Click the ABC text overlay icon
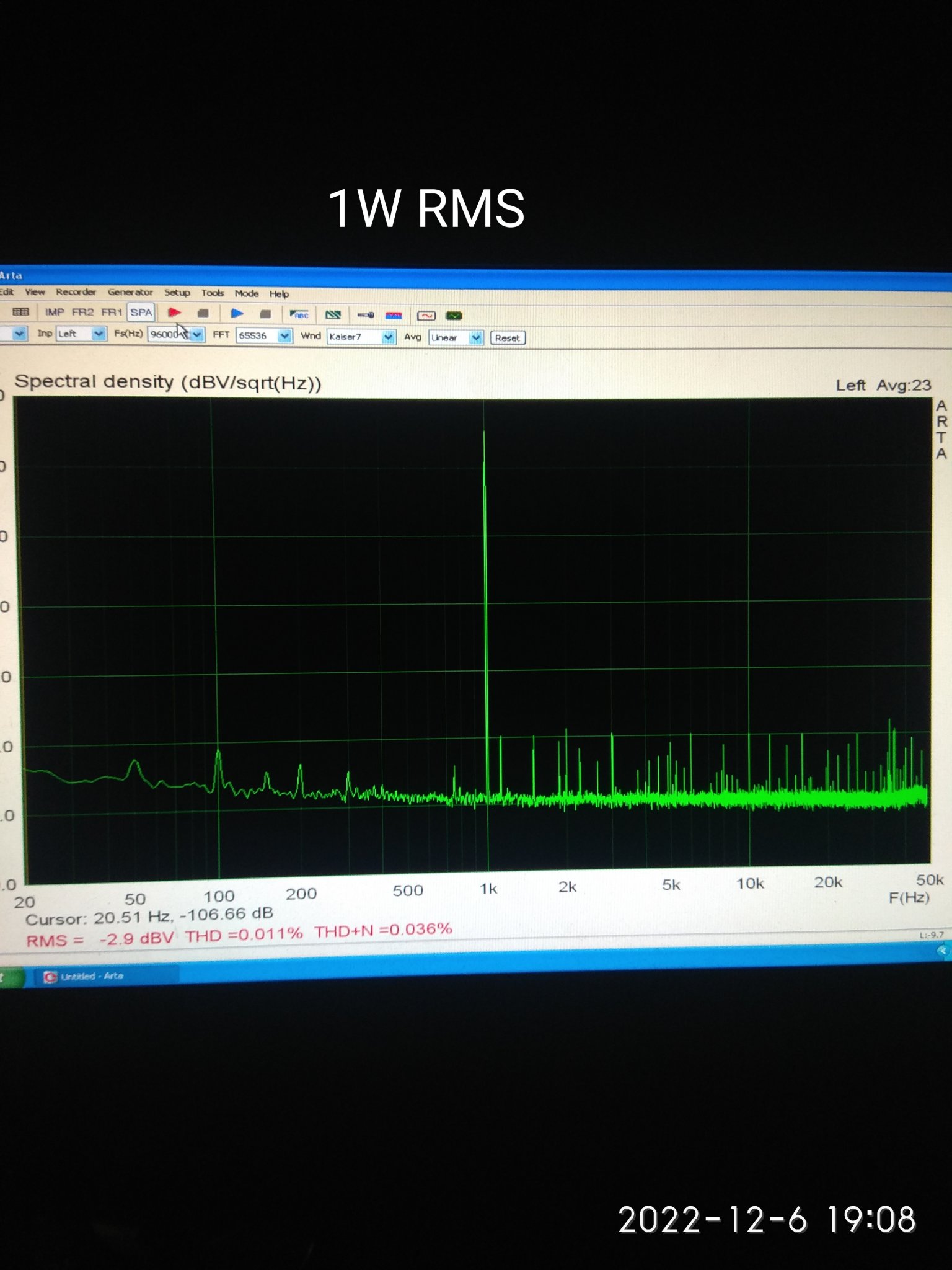This screenshot has height=1270, width=952. coord(299,314)
